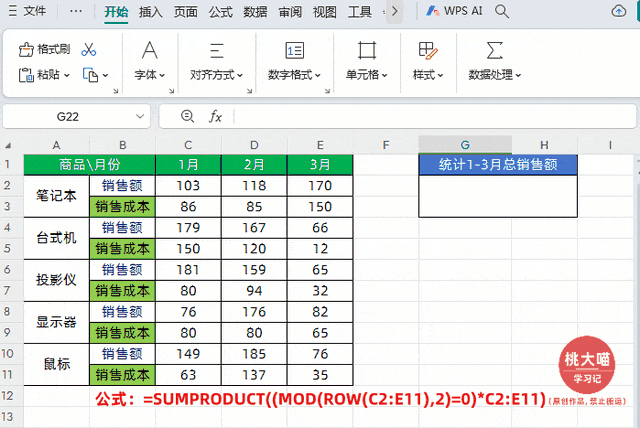Screen dimensions: 640x428
Task: Click the zoom formula-bar magnifier icon
Action: (187, 117)
